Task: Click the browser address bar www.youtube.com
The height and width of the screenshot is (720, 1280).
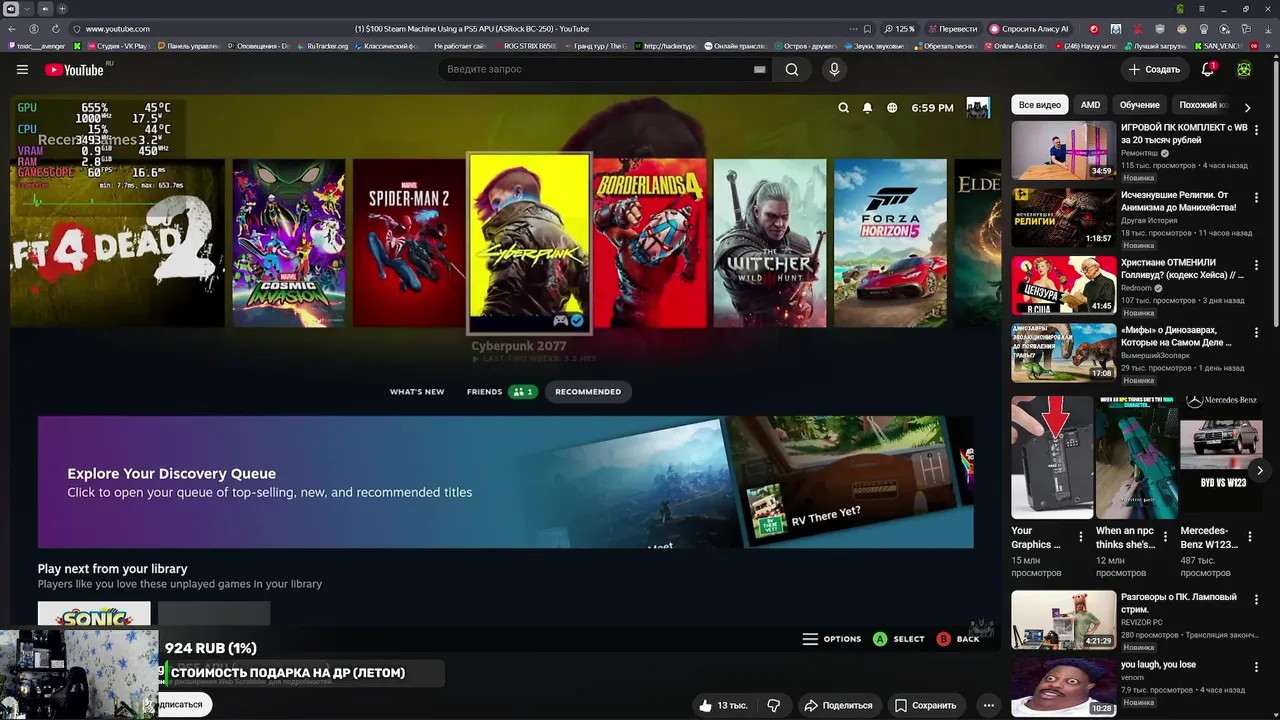Action: 117,29
